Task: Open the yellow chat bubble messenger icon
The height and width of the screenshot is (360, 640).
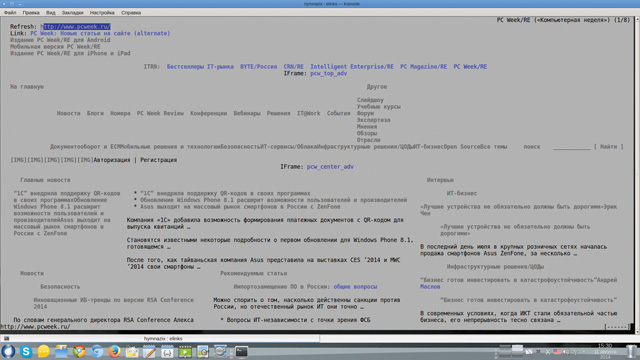Action: 43,351
